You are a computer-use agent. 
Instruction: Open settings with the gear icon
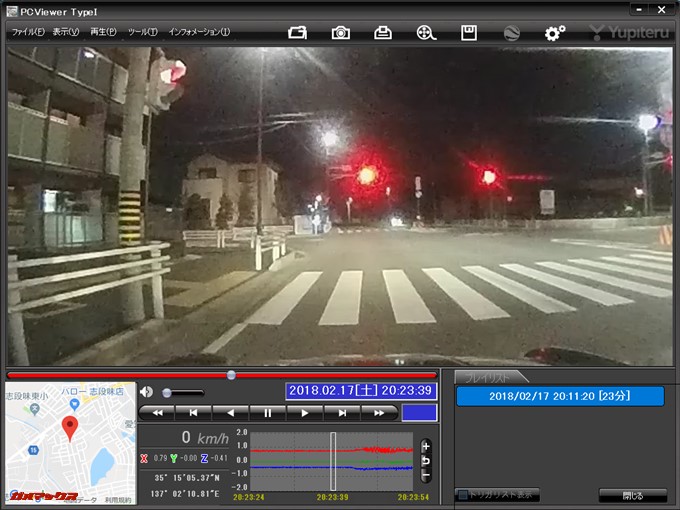click(554, 32)
